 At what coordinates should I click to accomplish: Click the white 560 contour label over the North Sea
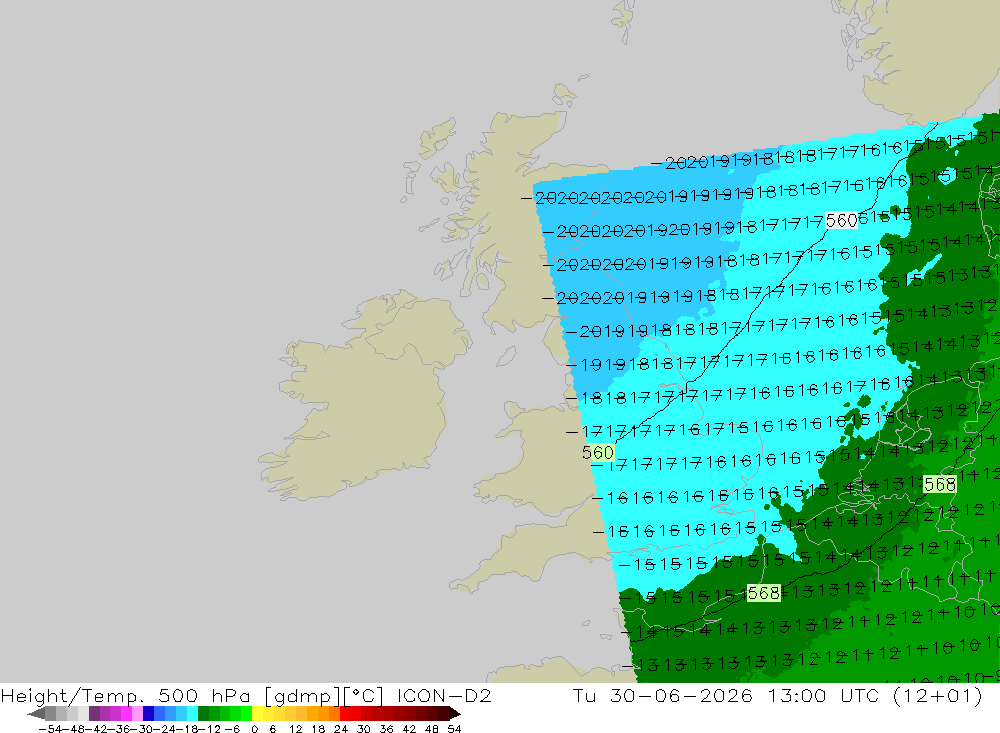point(841,221)
